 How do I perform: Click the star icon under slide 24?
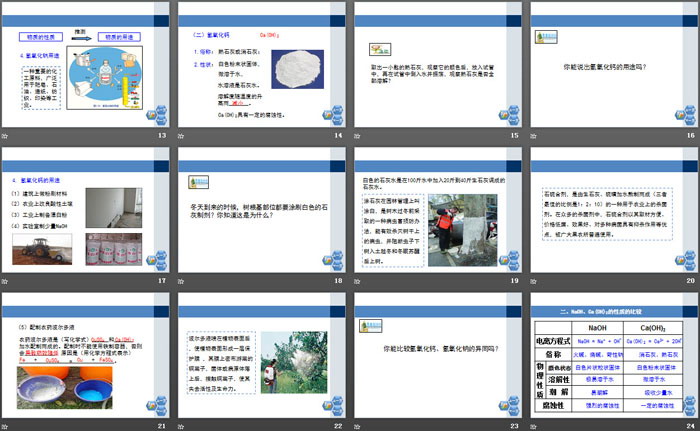[535, 425]
